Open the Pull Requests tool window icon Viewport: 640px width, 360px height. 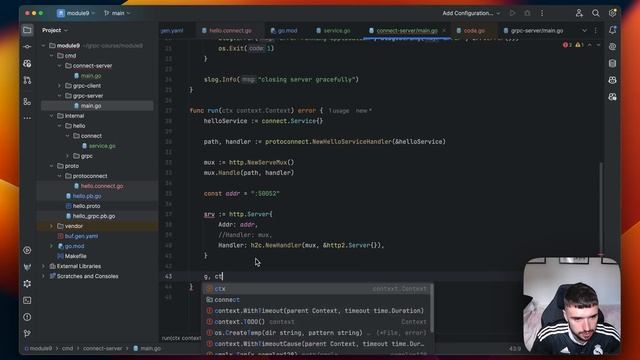coord(27,80)
